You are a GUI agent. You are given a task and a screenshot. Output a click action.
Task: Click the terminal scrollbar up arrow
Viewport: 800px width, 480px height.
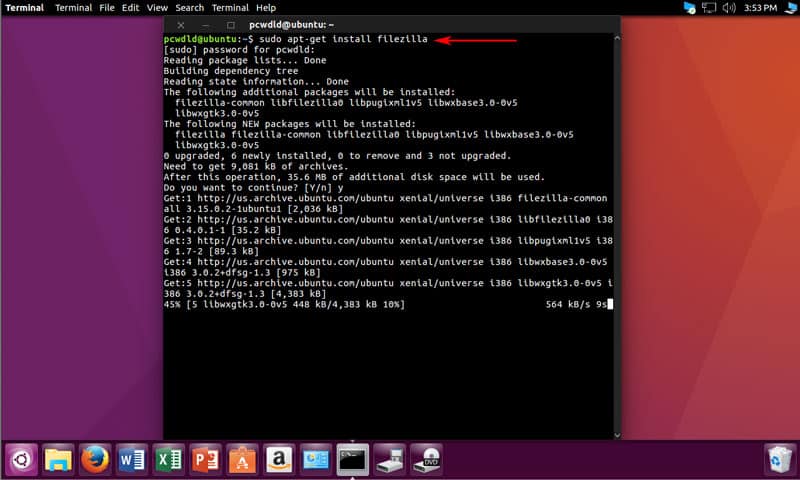pos(617,38)
